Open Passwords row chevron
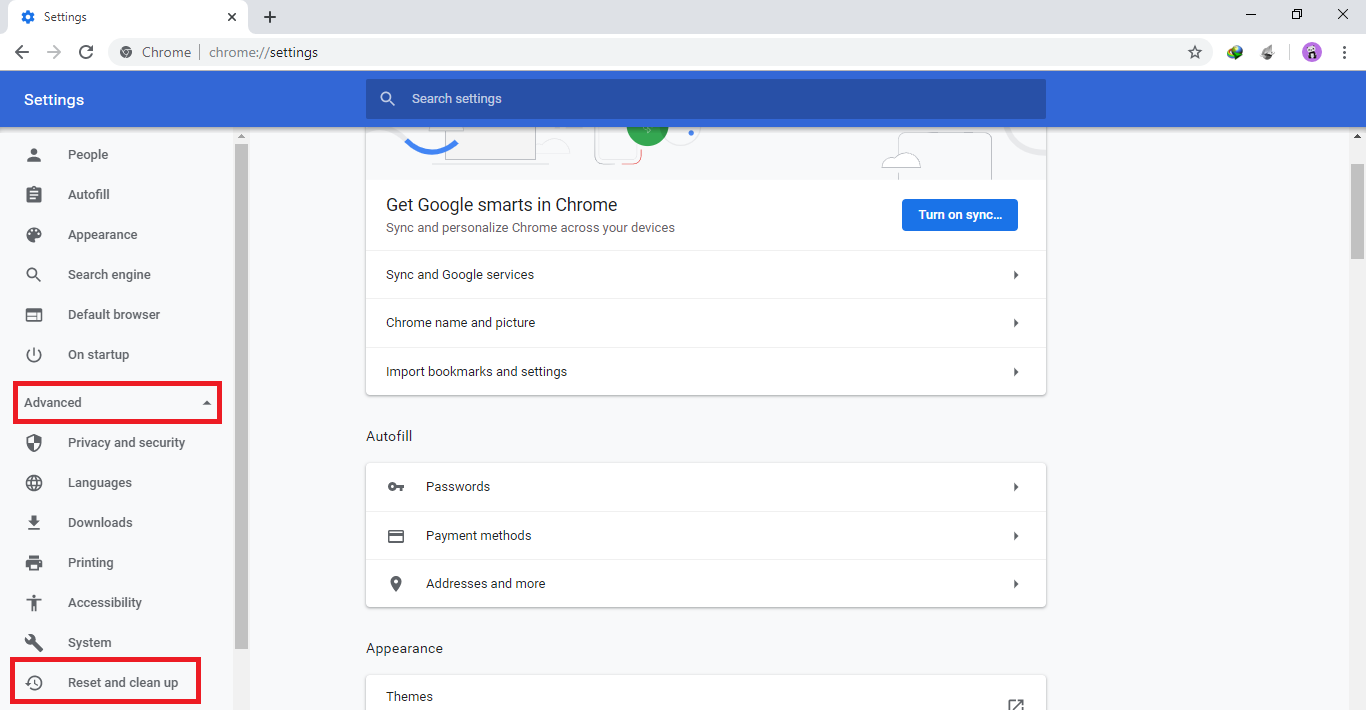The height and width of the screenshot is (710, 1366). pos(1016,487)
